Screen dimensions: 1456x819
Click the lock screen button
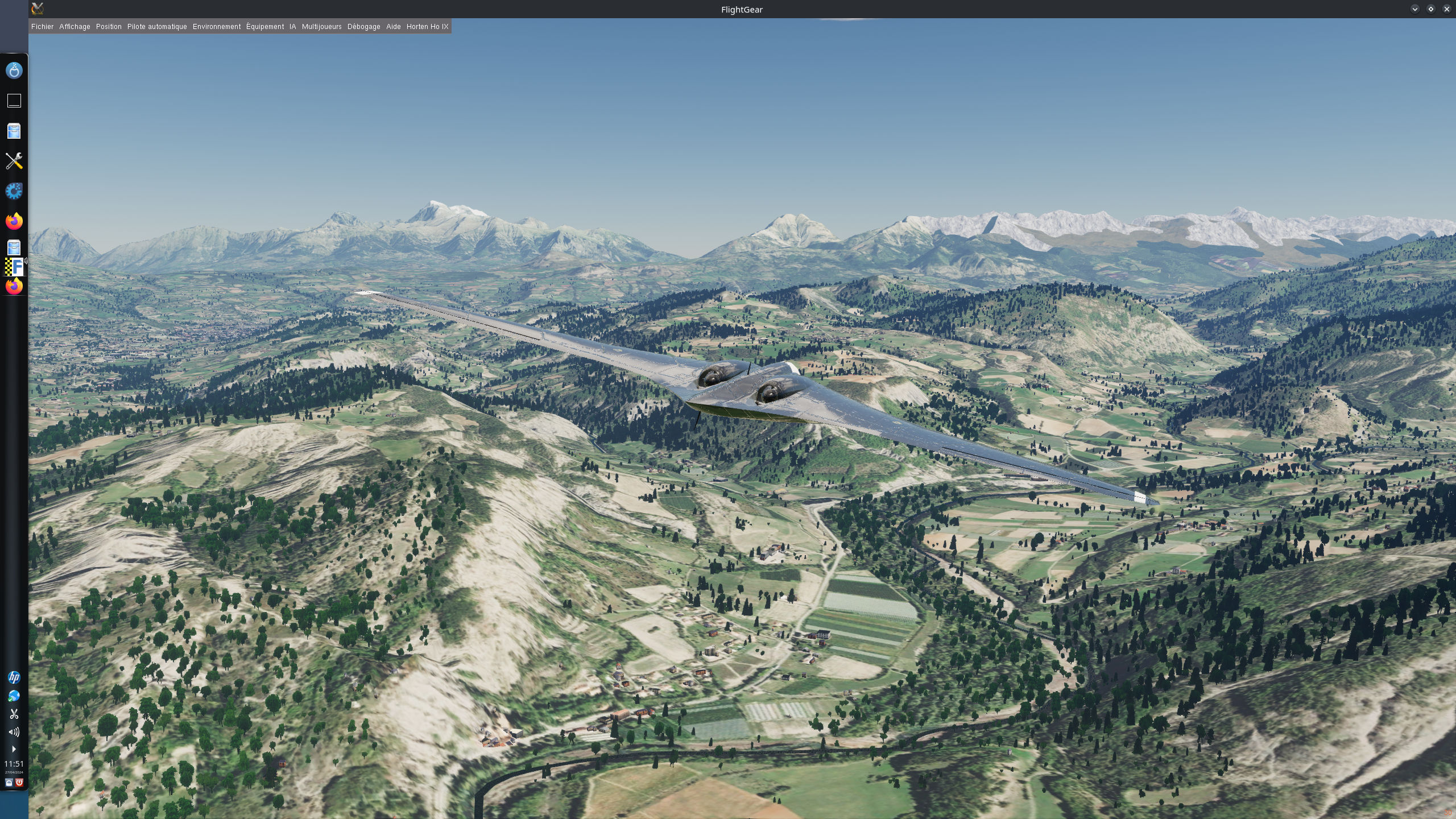(9, 783)
